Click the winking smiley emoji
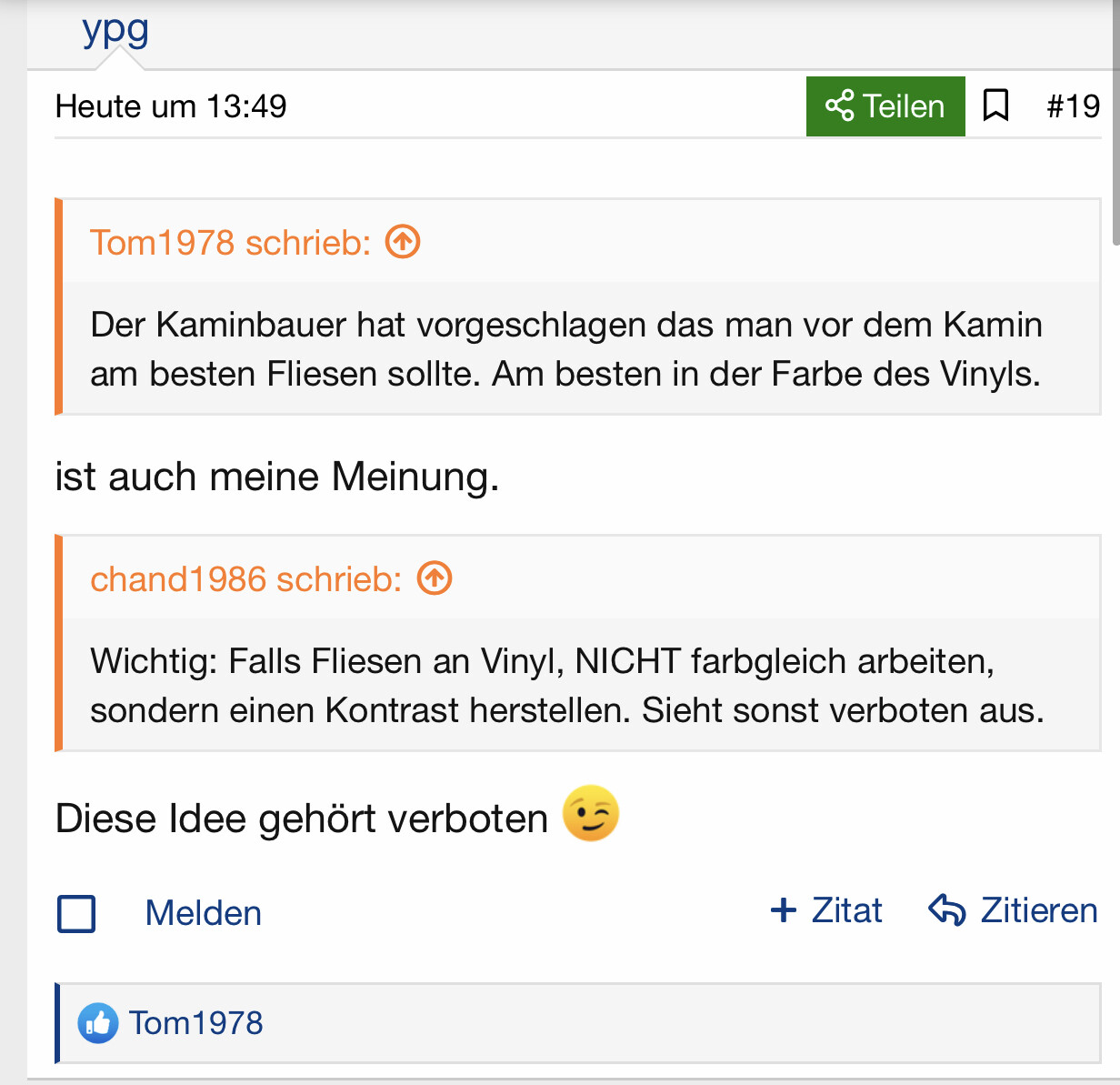 [x=591, y=813]
